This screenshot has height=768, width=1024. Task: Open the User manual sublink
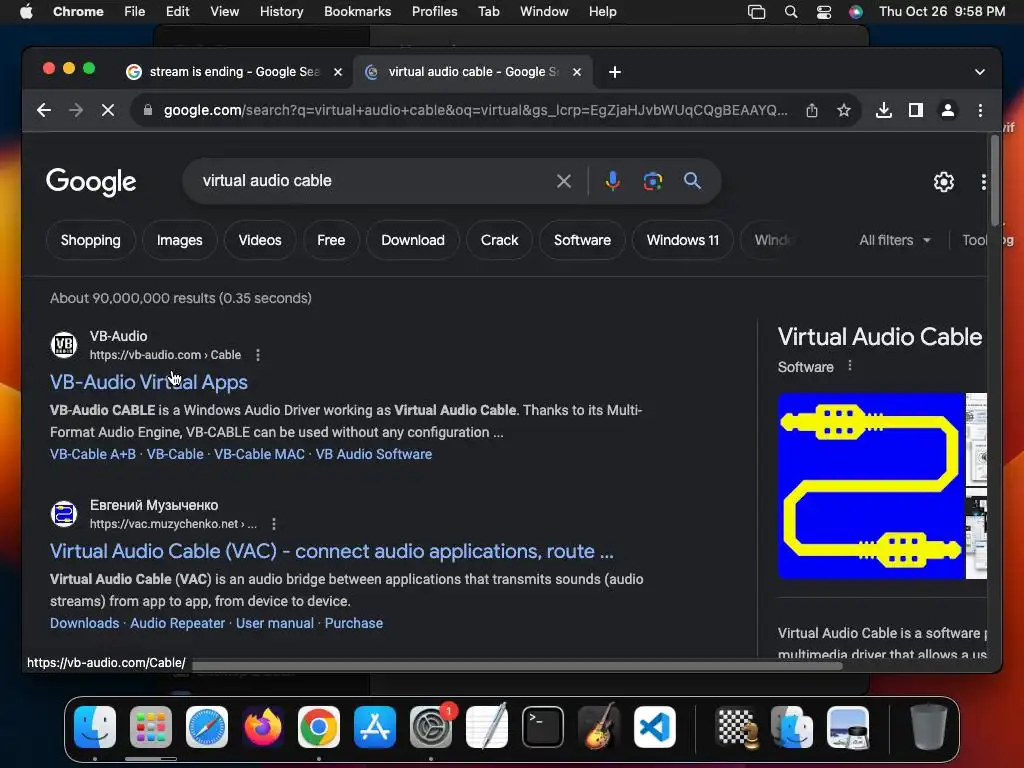pyautogui.click(x=275, y=623)
